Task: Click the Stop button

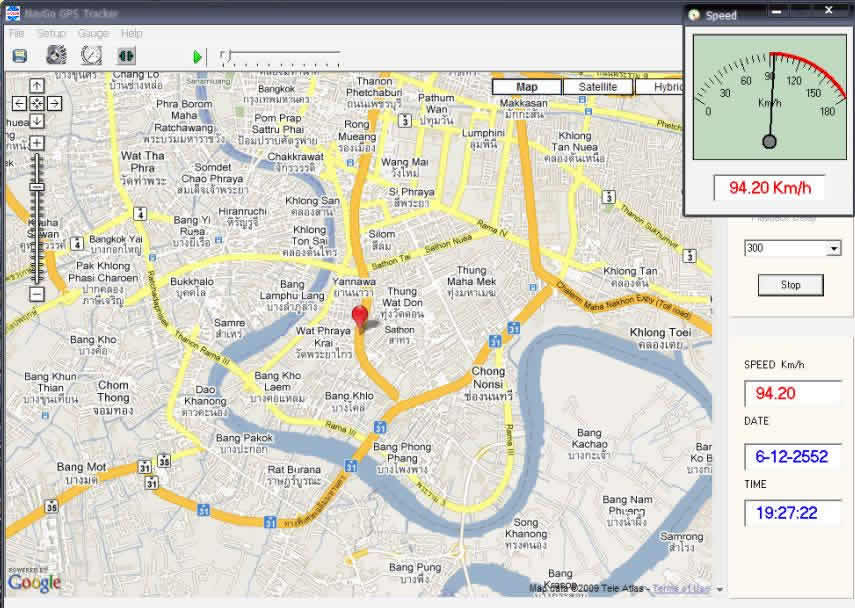Action: pyautogui.click(x=791, y=285)
